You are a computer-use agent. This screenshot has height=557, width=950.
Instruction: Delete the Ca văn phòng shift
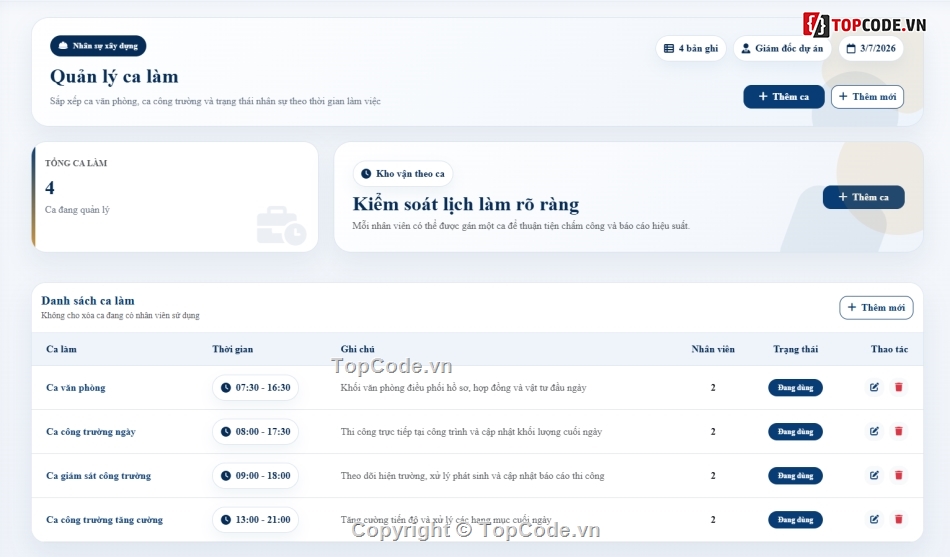pos(899,387)
